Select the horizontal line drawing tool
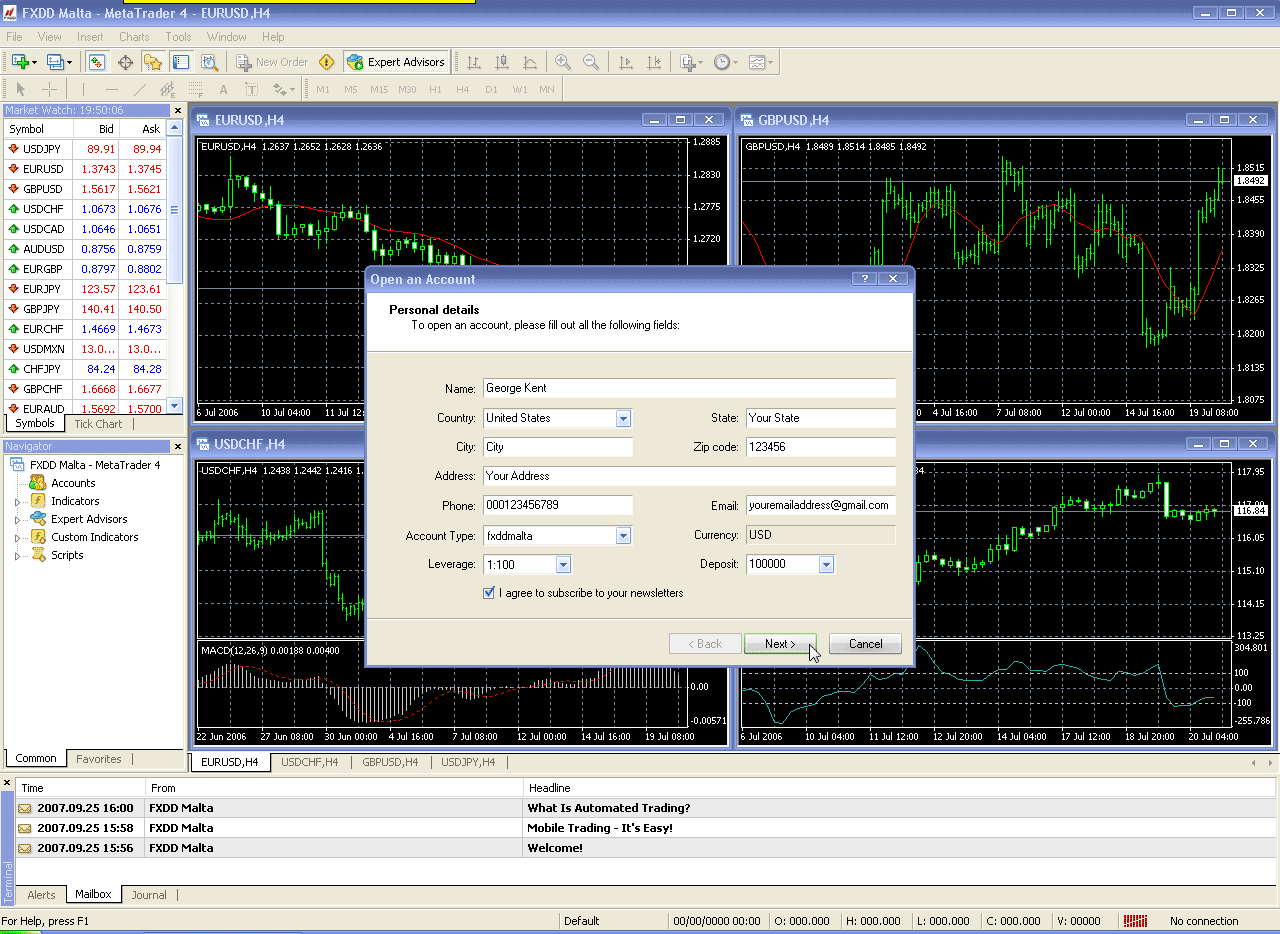 click(112, 89)
